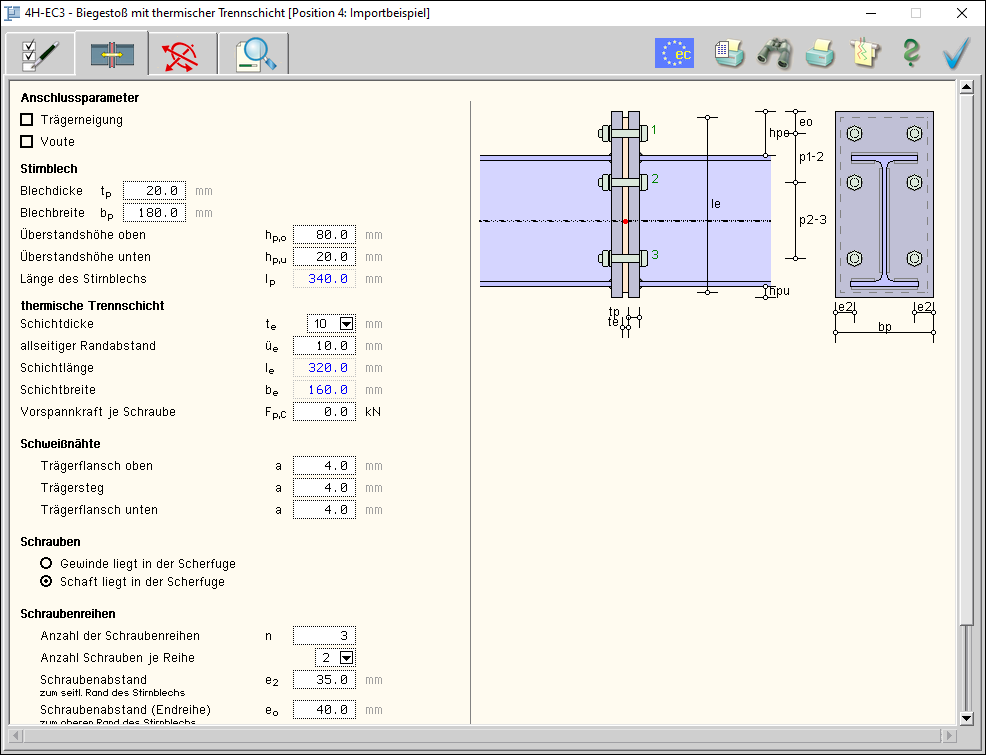Viewport: 986px width, 755px height.
Task: Click the Vorspannkraft je Schraube field
Action: (x=324, y=412)
